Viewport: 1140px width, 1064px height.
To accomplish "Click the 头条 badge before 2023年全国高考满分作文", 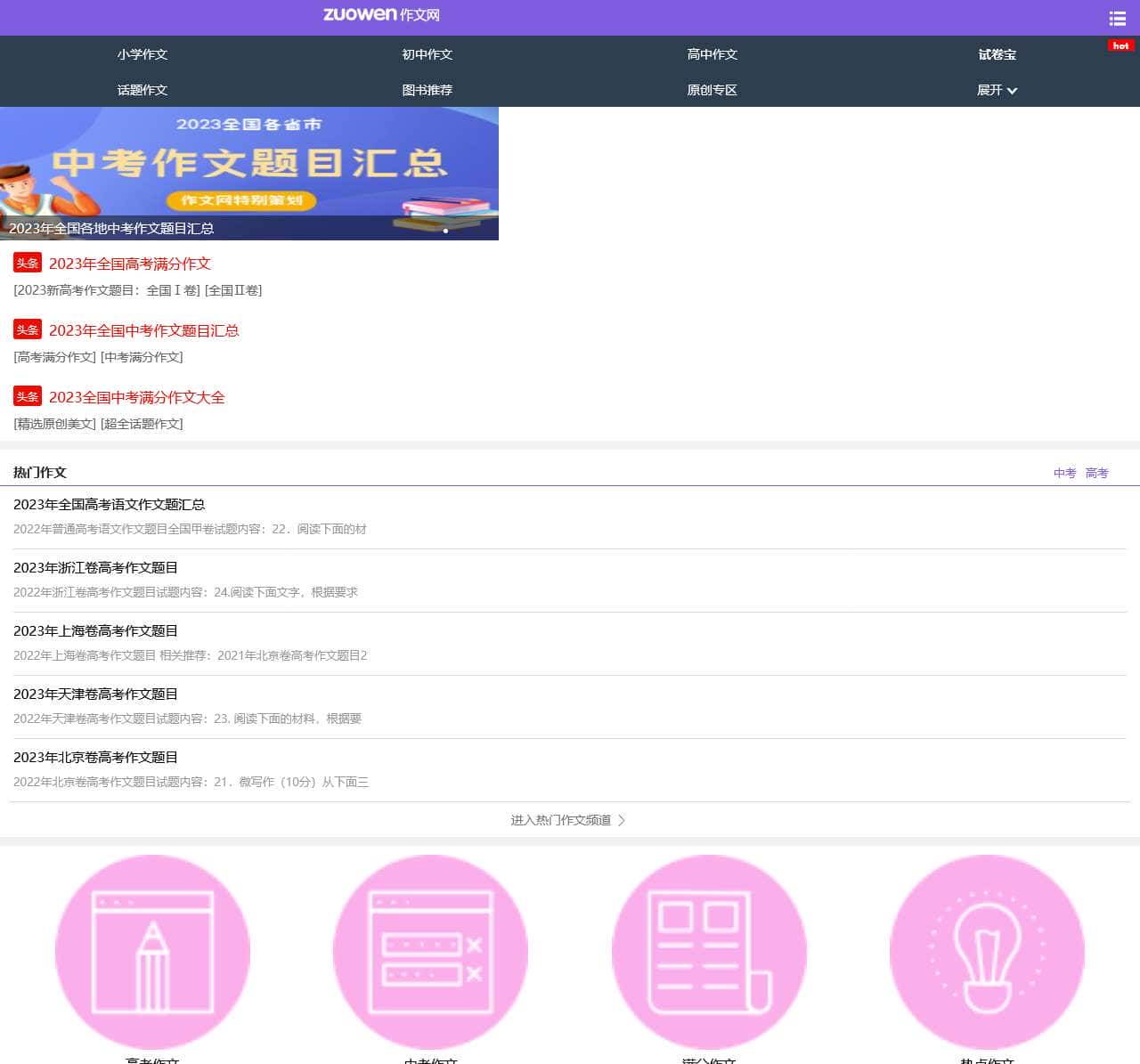I will pos(28,262).
